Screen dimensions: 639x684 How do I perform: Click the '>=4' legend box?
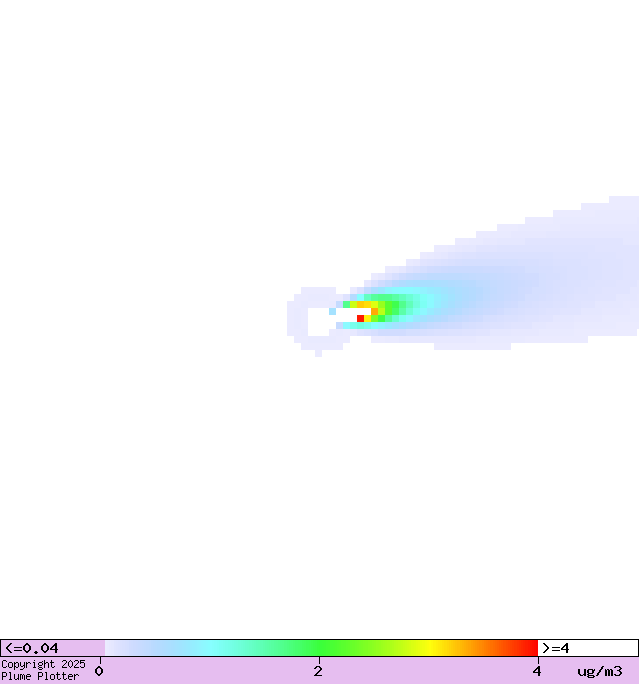coord(588,648)
